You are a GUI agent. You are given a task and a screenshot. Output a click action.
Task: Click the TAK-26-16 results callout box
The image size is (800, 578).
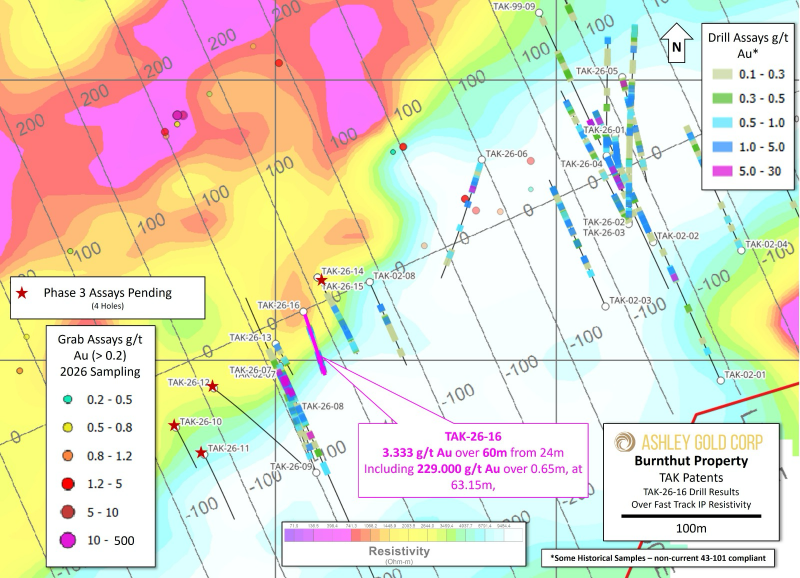point(473,460)
